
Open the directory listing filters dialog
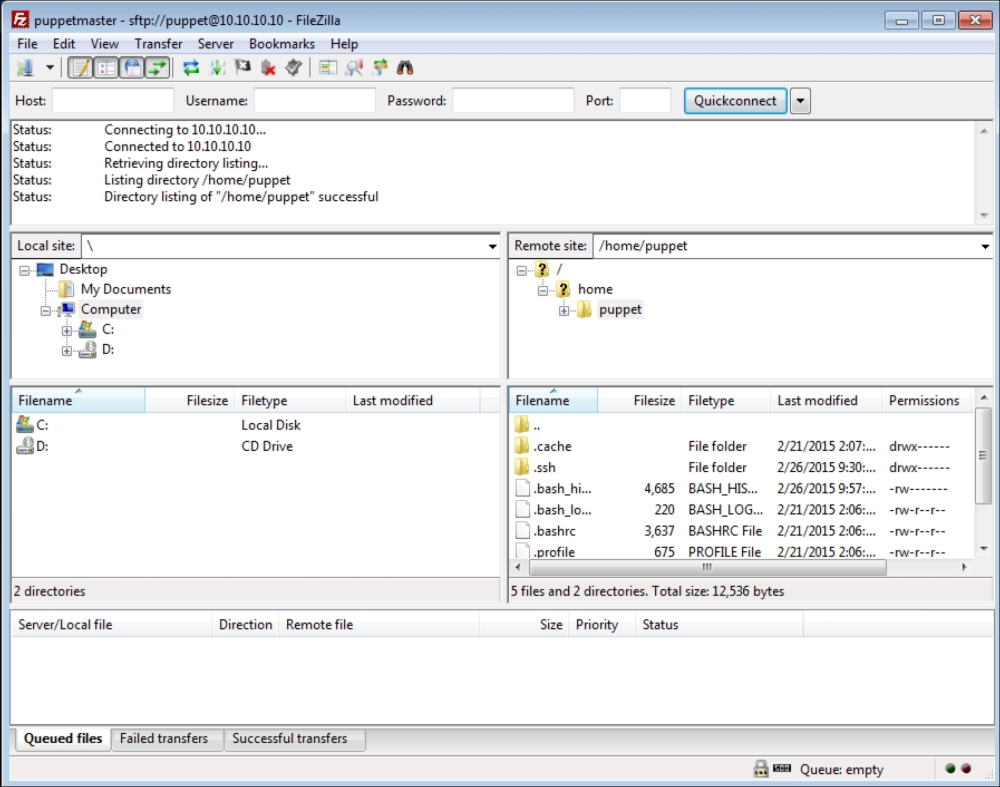[x=328, y=68]
